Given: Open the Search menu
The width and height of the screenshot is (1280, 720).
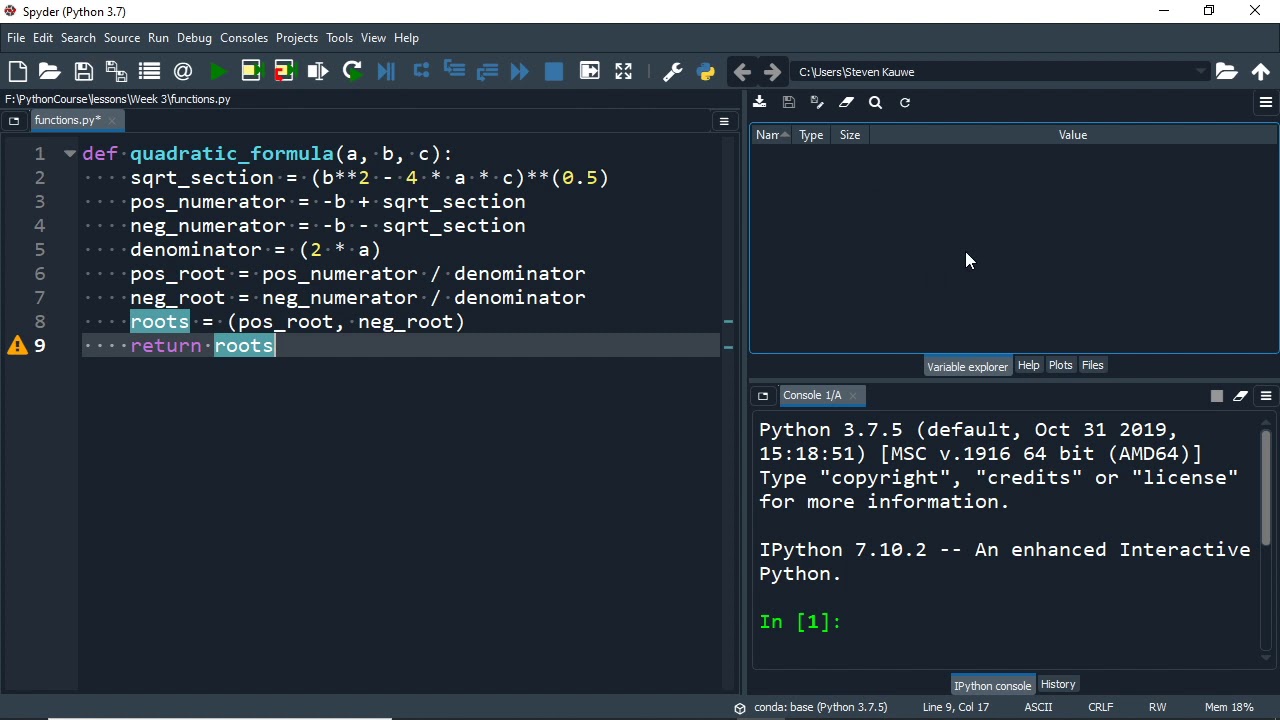Looking at the screenshot, I should click(78, 38).
